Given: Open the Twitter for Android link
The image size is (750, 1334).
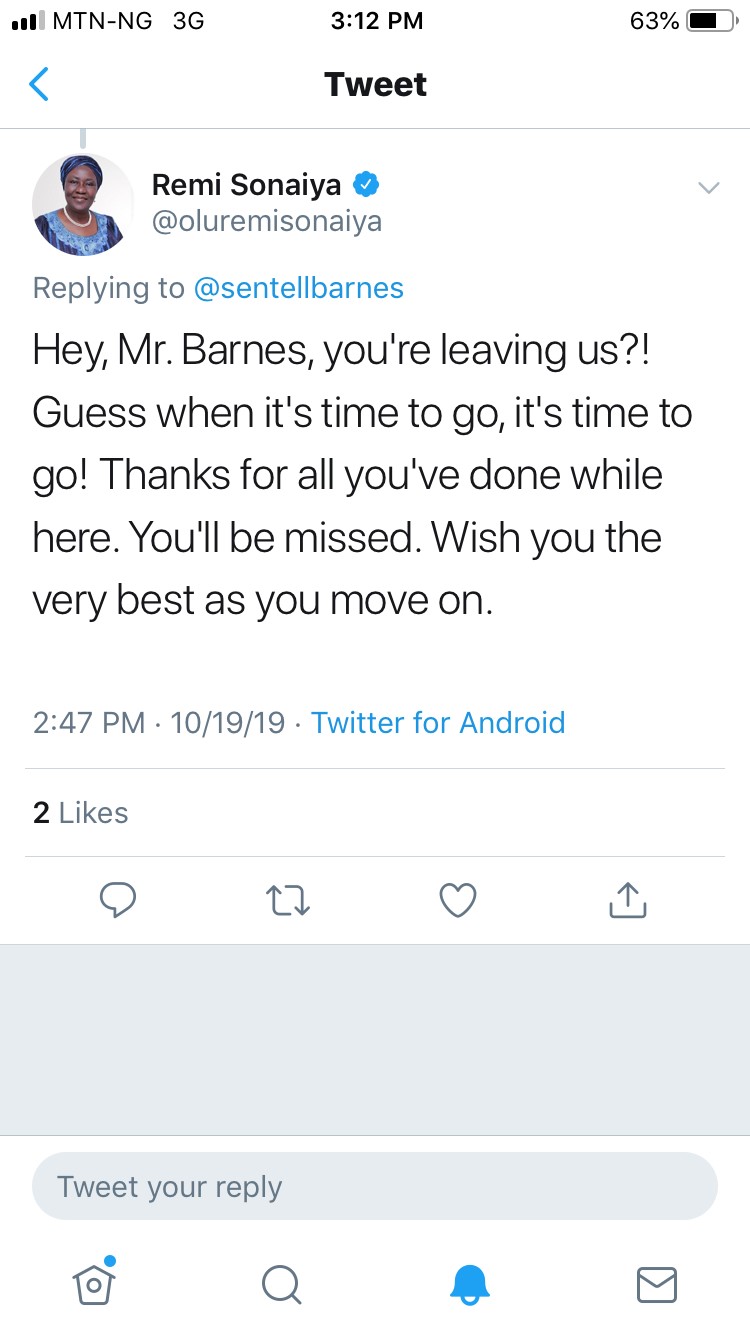Looking at the screenshot, I should tap(438, 722).
